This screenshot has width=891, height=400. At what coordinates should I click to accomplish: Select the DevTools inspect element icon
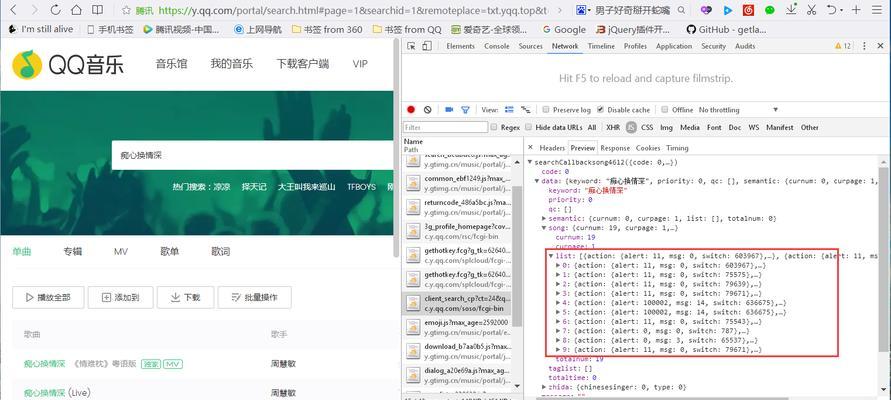click(411, 46)
